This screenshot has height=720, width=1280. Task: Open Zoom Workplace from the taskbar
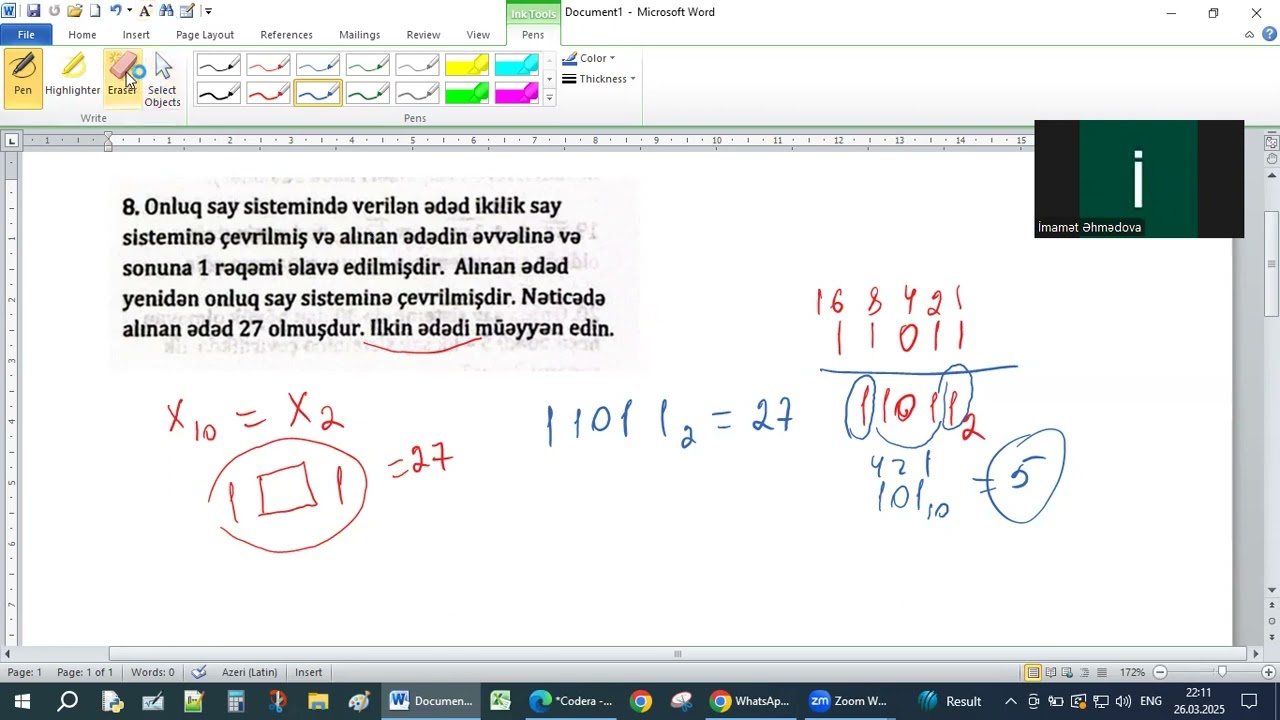pyautogui.click(x=849, y=701)
